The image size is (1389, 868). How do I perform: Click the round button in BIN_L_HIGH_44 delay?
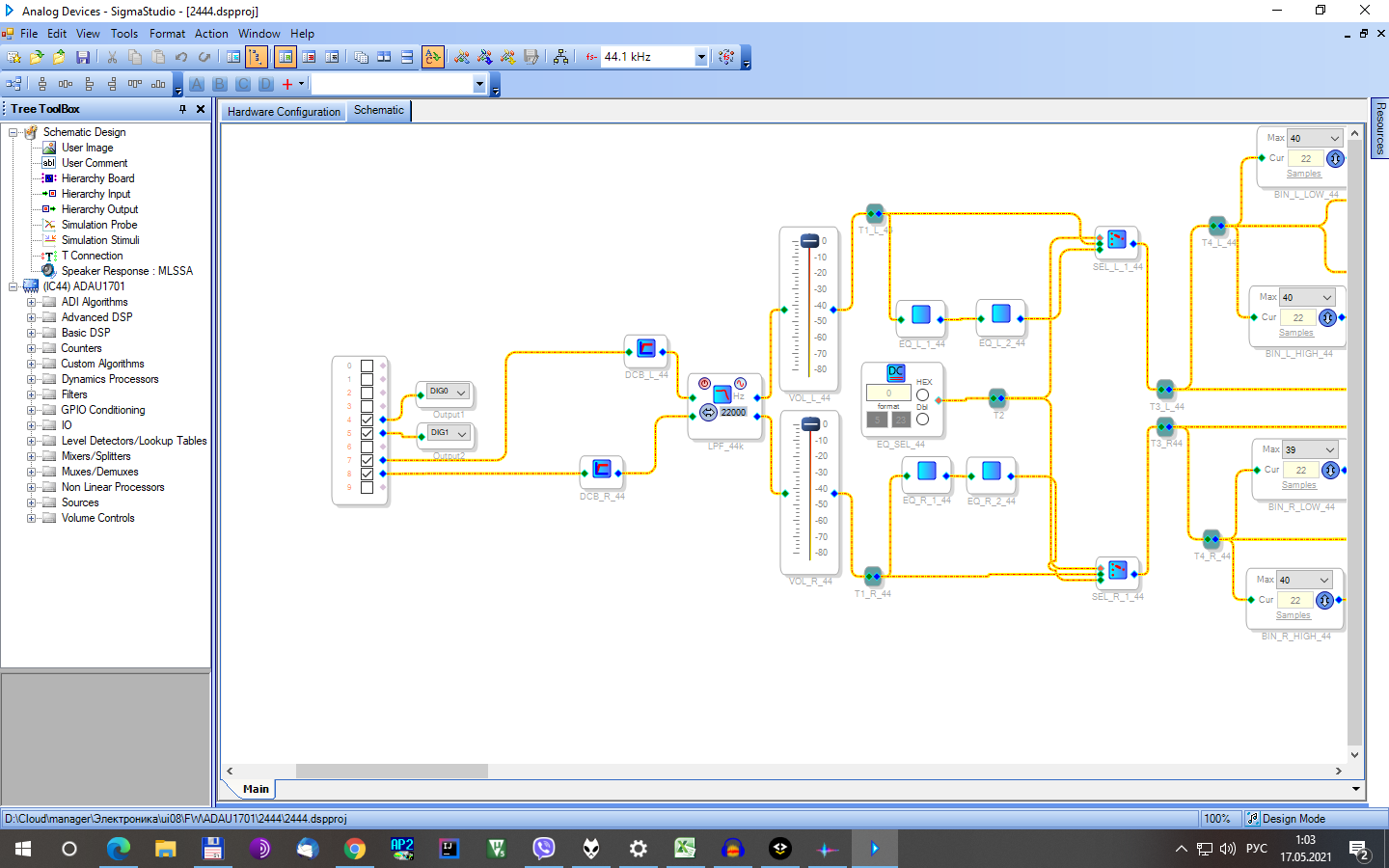point(1327,317)
